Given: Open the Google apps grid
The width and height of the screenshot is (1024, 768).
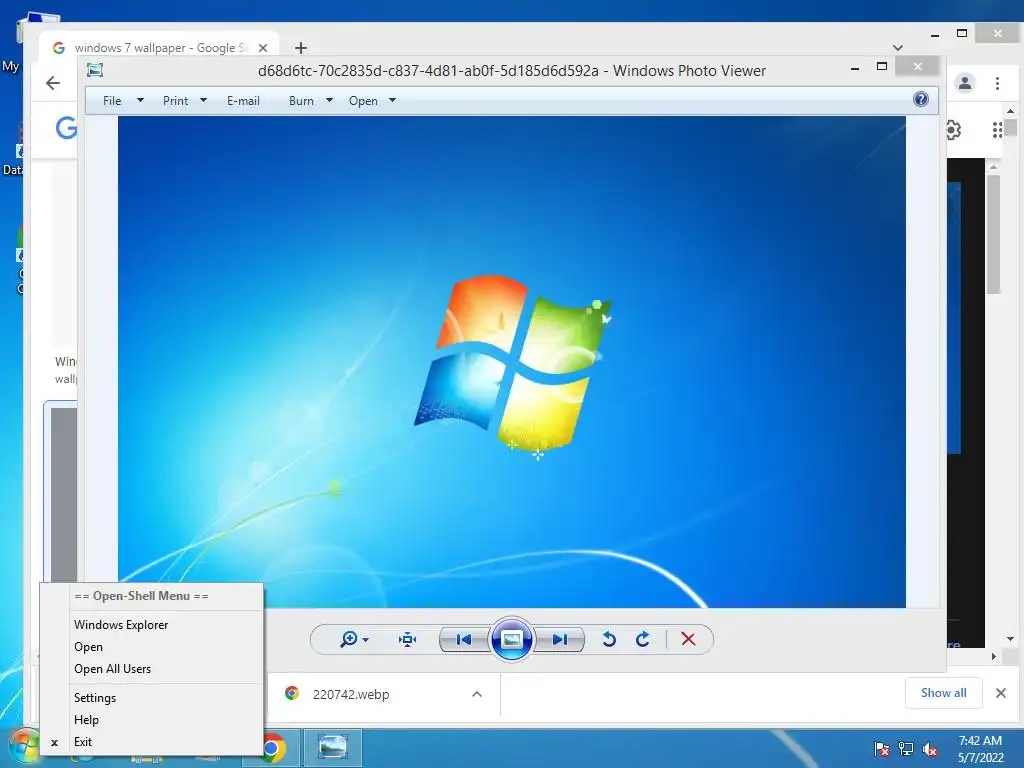Looking at the screenshot, I should 997,130.
